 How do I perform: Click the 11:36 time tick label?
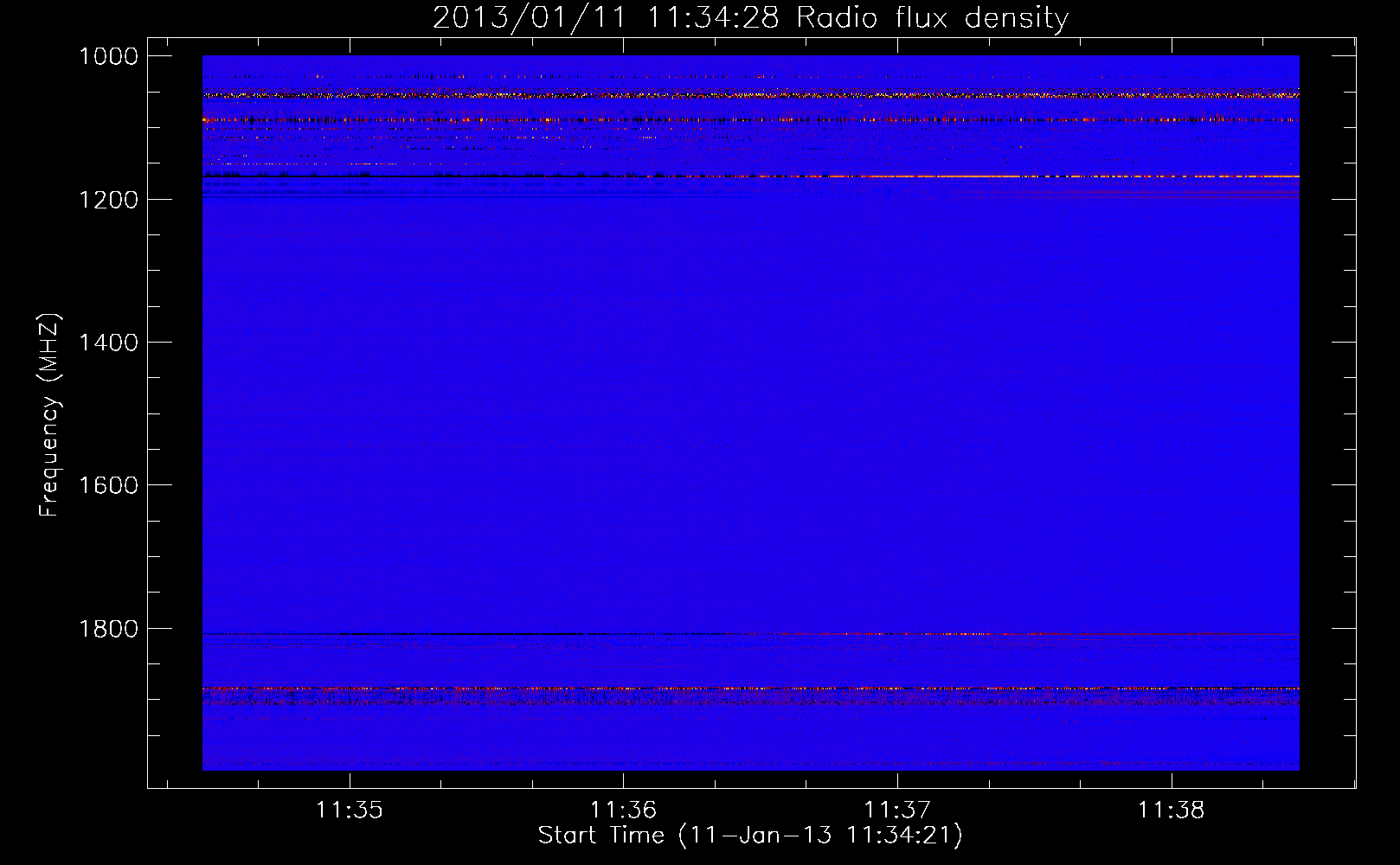point(623,811)
